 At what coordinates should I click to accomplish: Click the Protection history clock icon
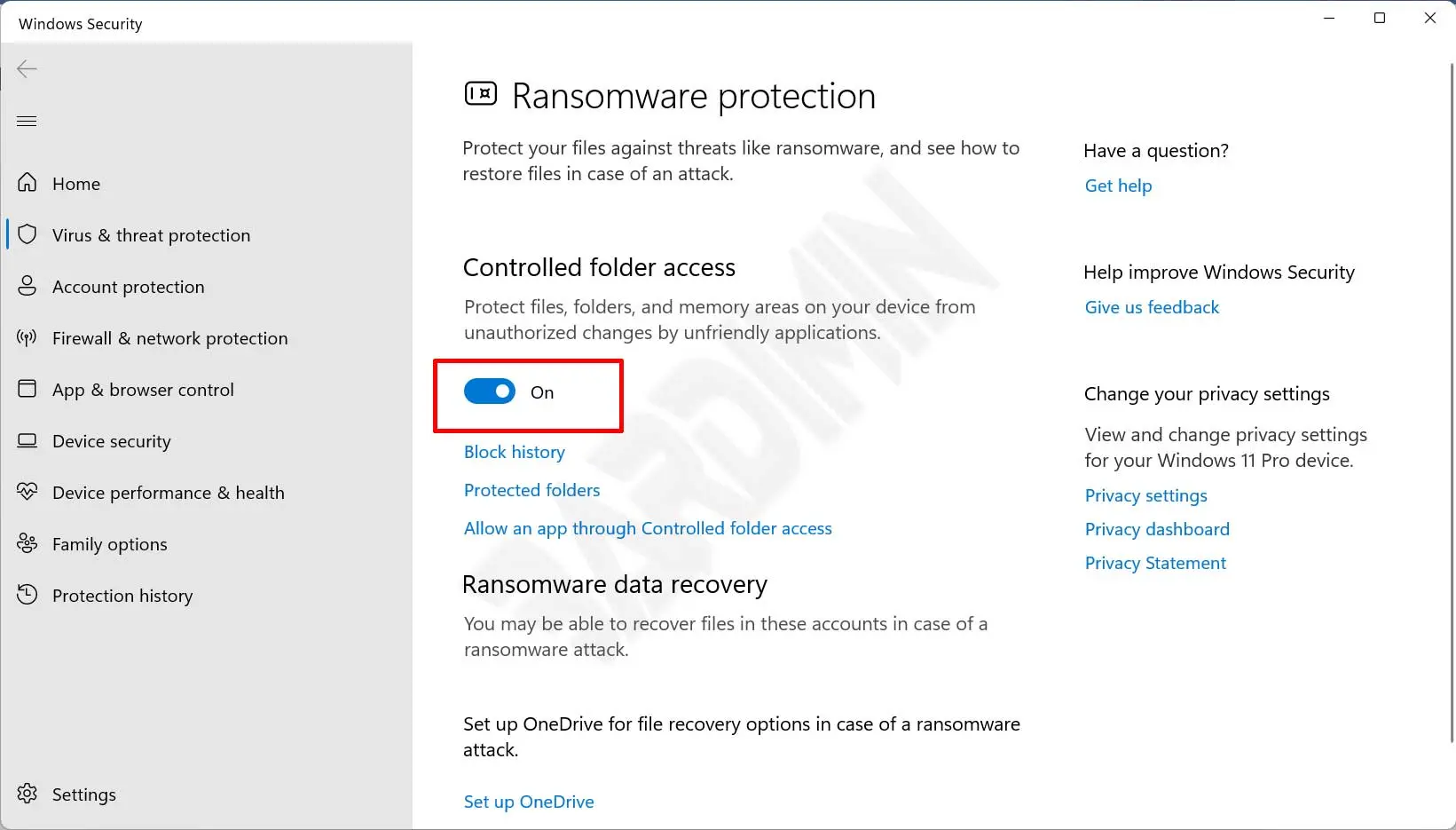tap(28, 595)
